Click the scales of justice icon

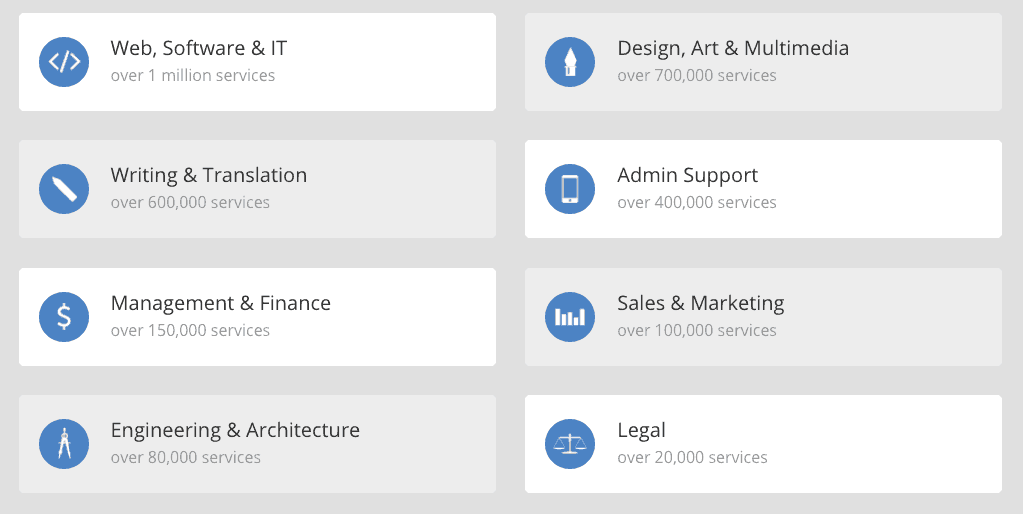[x=570, y=444]
